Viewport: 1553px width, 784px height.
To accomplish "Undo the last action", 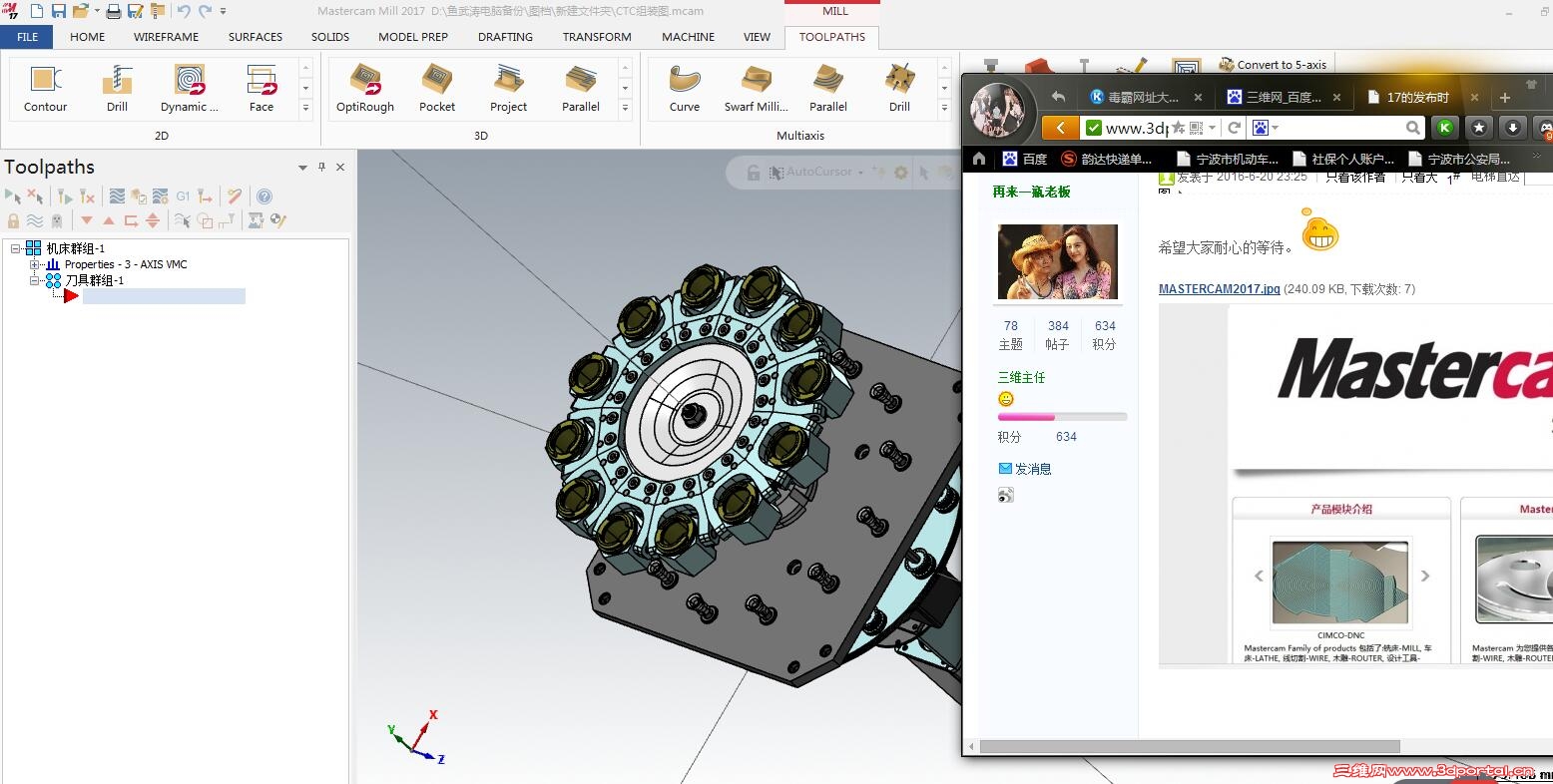I will [184, 12].
